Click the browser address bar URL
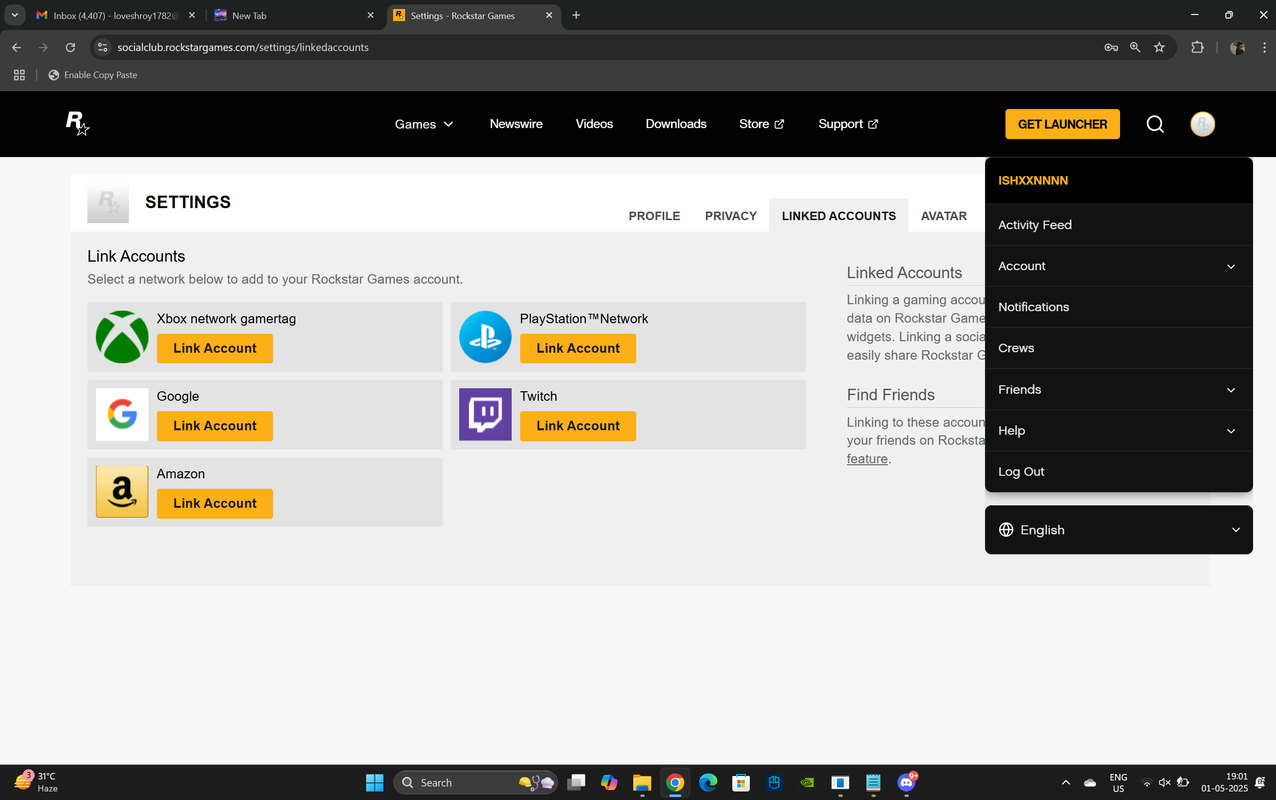The width and height of the screenshot is (1276, 800). (243, 47)
